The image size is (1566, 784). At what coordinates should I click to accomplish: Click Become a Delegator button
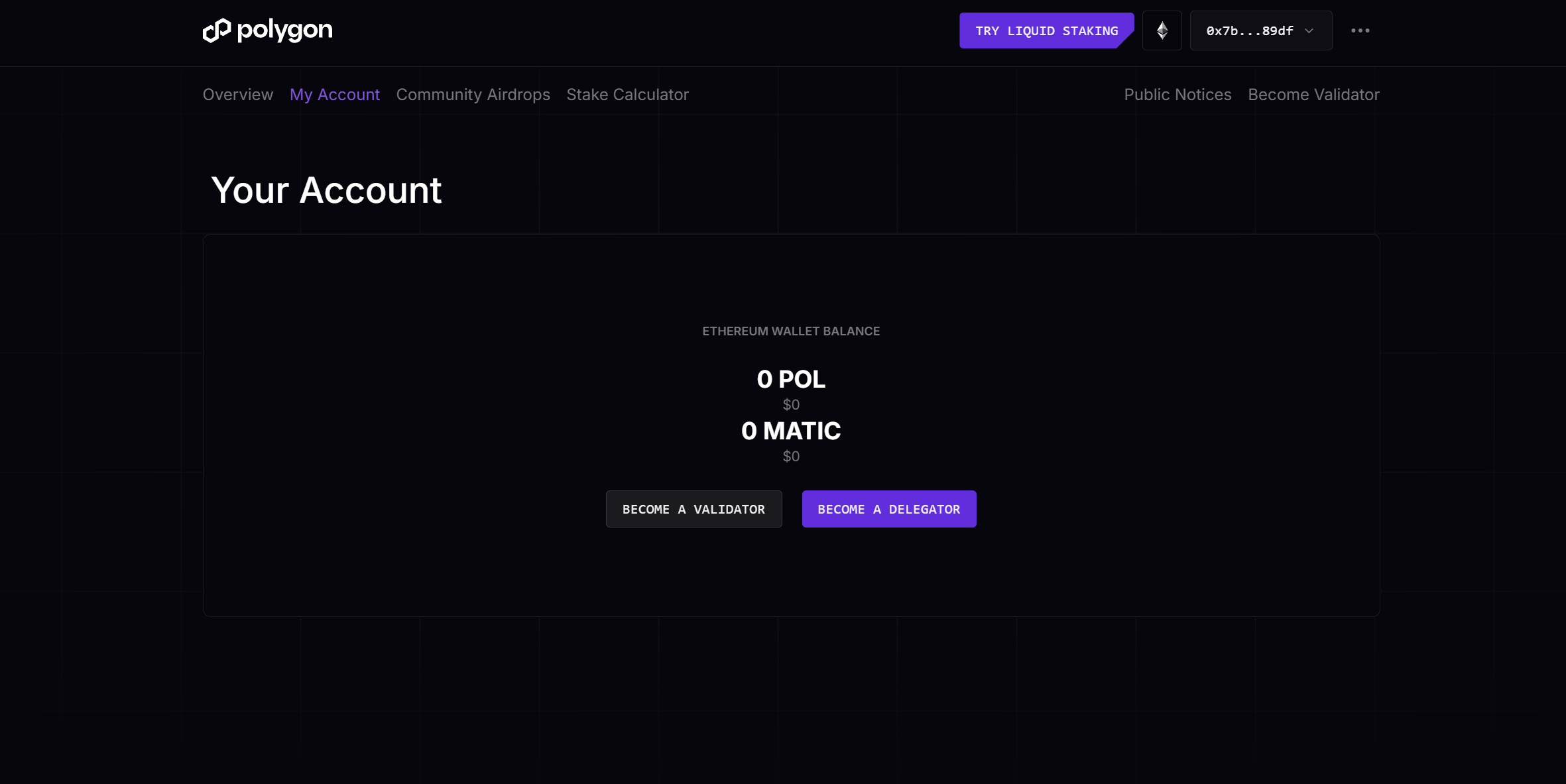[x=889, y=509]
